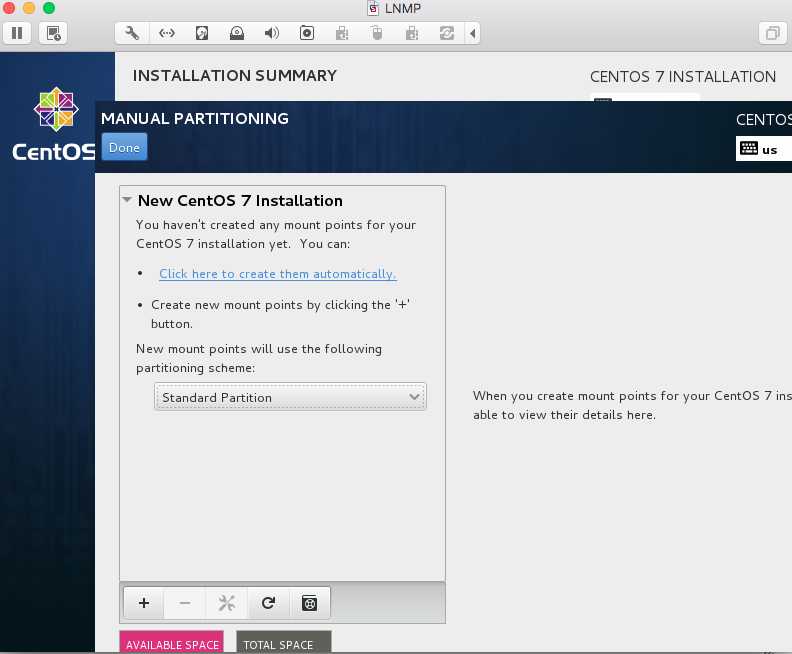The image size is (792, 654).
Task: Open the storage help disk icon
Action: tap(310, 602)
